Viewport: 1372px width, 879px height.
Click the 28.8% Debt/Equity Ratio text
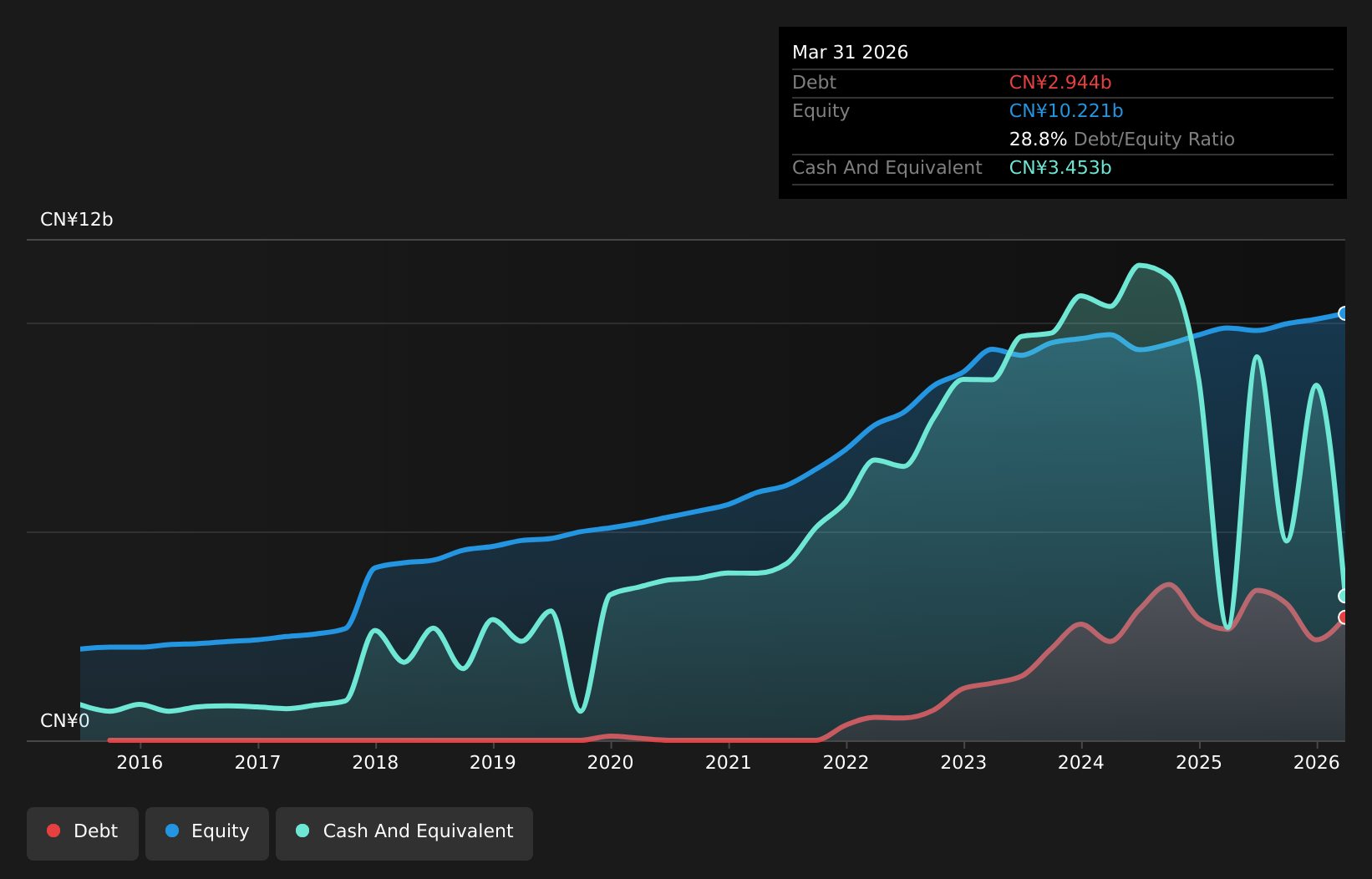[1122, 140]
